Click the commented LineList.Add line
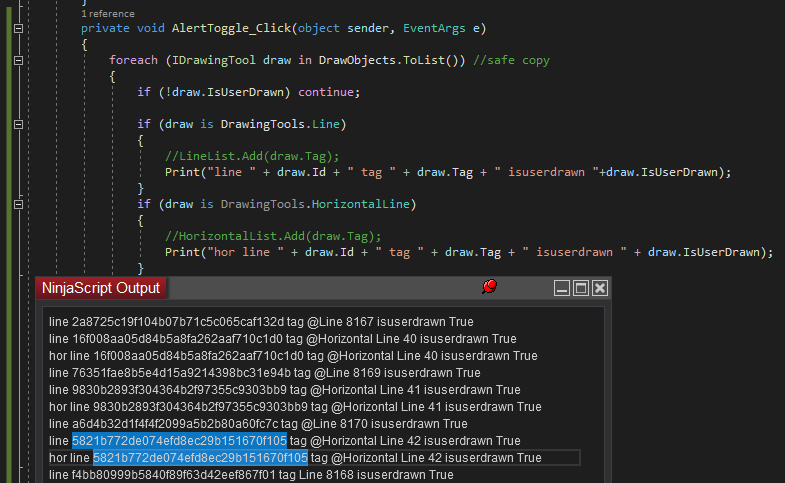 pos(252,156)
